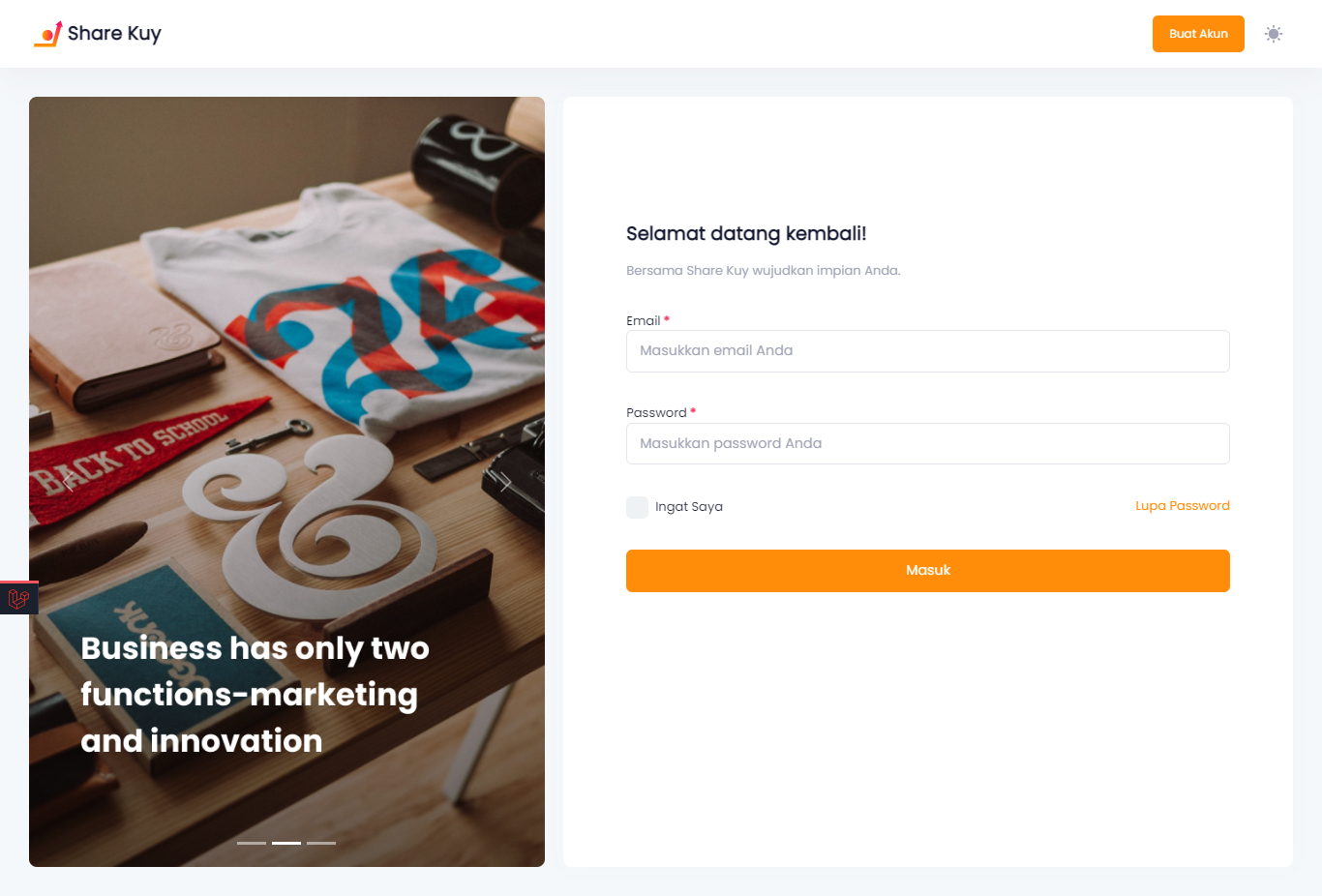This screenshot has height=896, width=1322.
Task: Advance to the next carousel slide arrow
Action: (x=504, y=481)
